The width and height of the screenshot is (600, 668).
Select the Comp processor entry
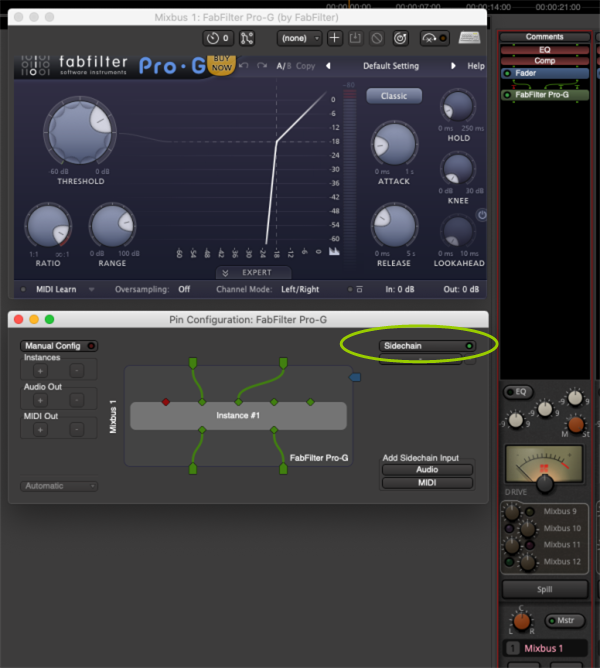click(x=544, y=61)
